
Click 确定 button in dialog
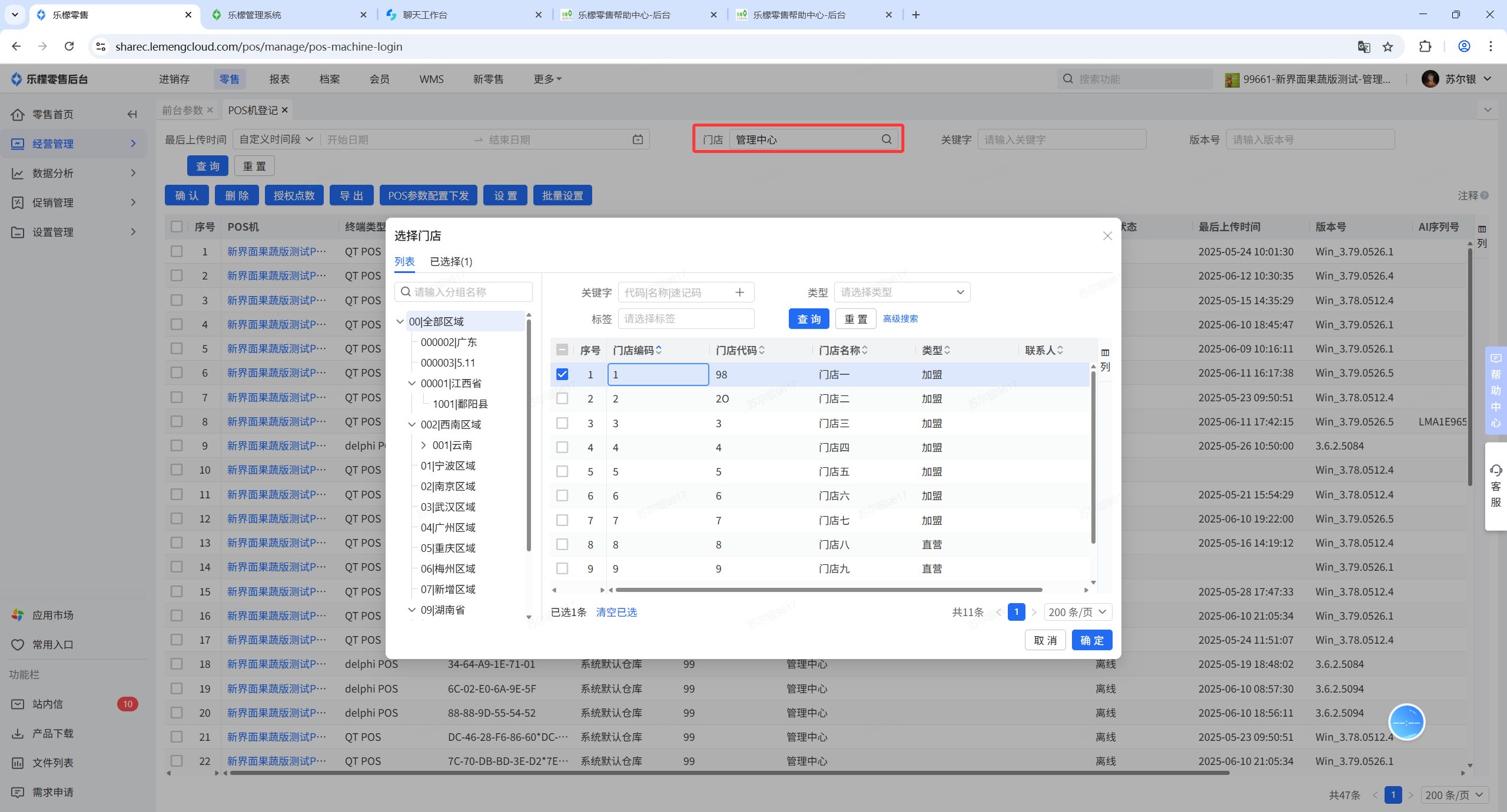pos(1092,640)
